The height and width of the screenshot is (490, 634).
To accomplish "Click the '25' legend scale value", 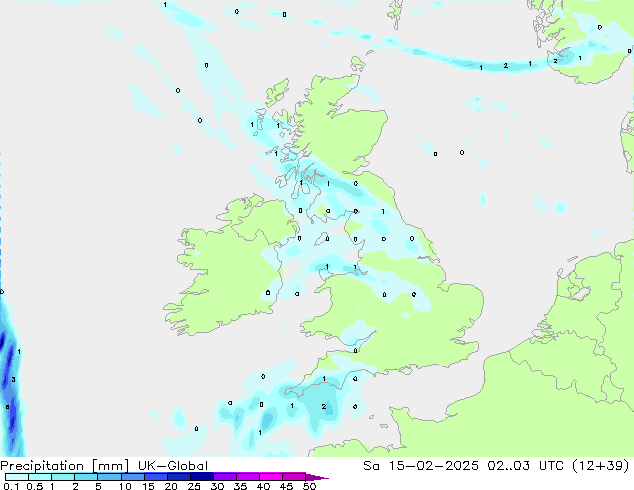I will pyautogui.click(x=194, y=486).
